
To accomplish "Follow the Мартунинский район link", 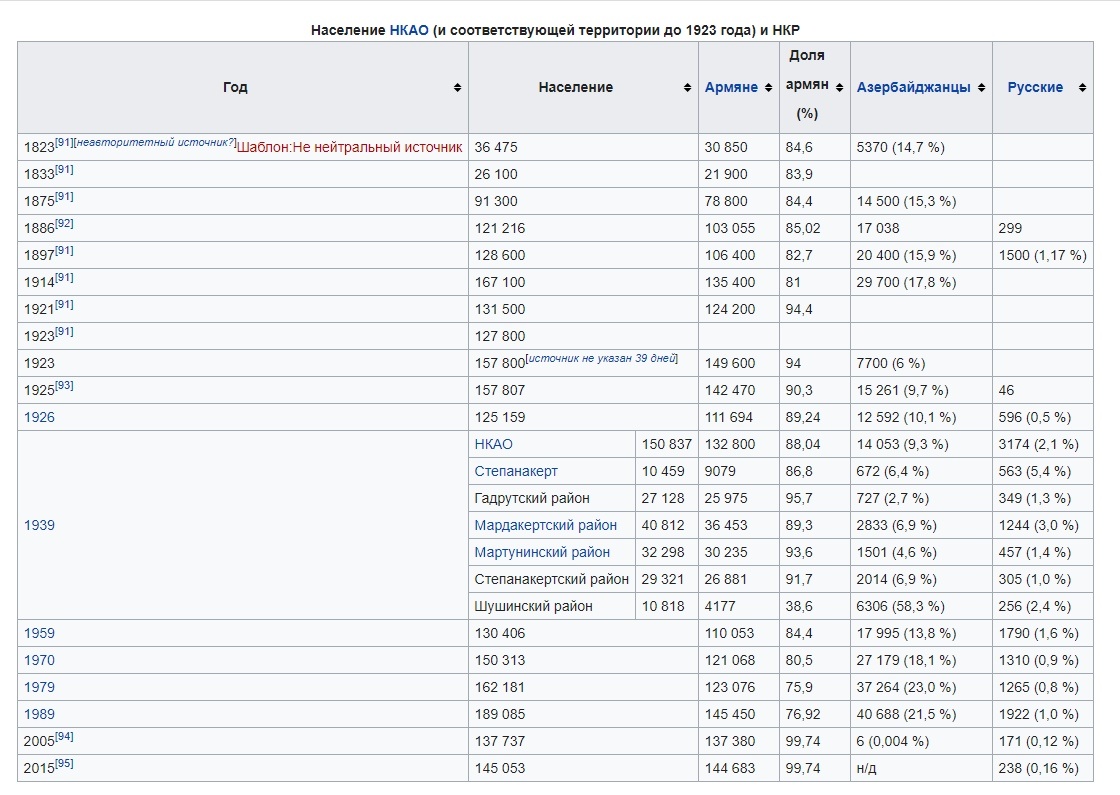I will tap(542, 552).
